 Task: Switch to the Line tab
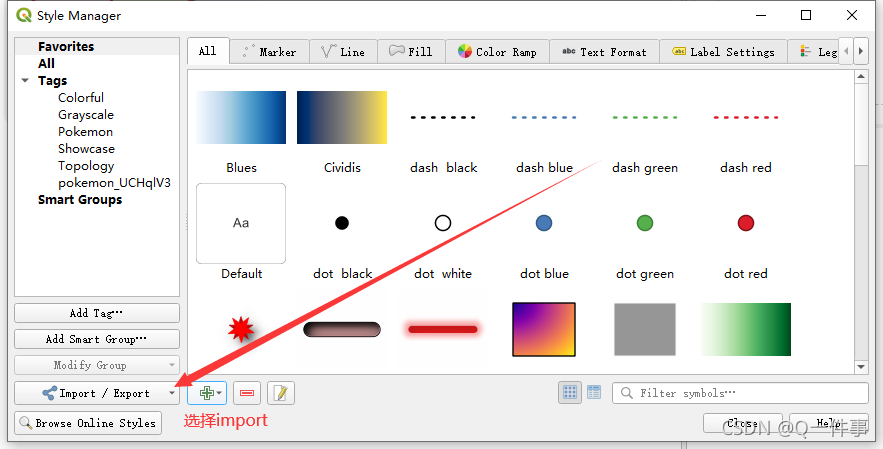344,52
